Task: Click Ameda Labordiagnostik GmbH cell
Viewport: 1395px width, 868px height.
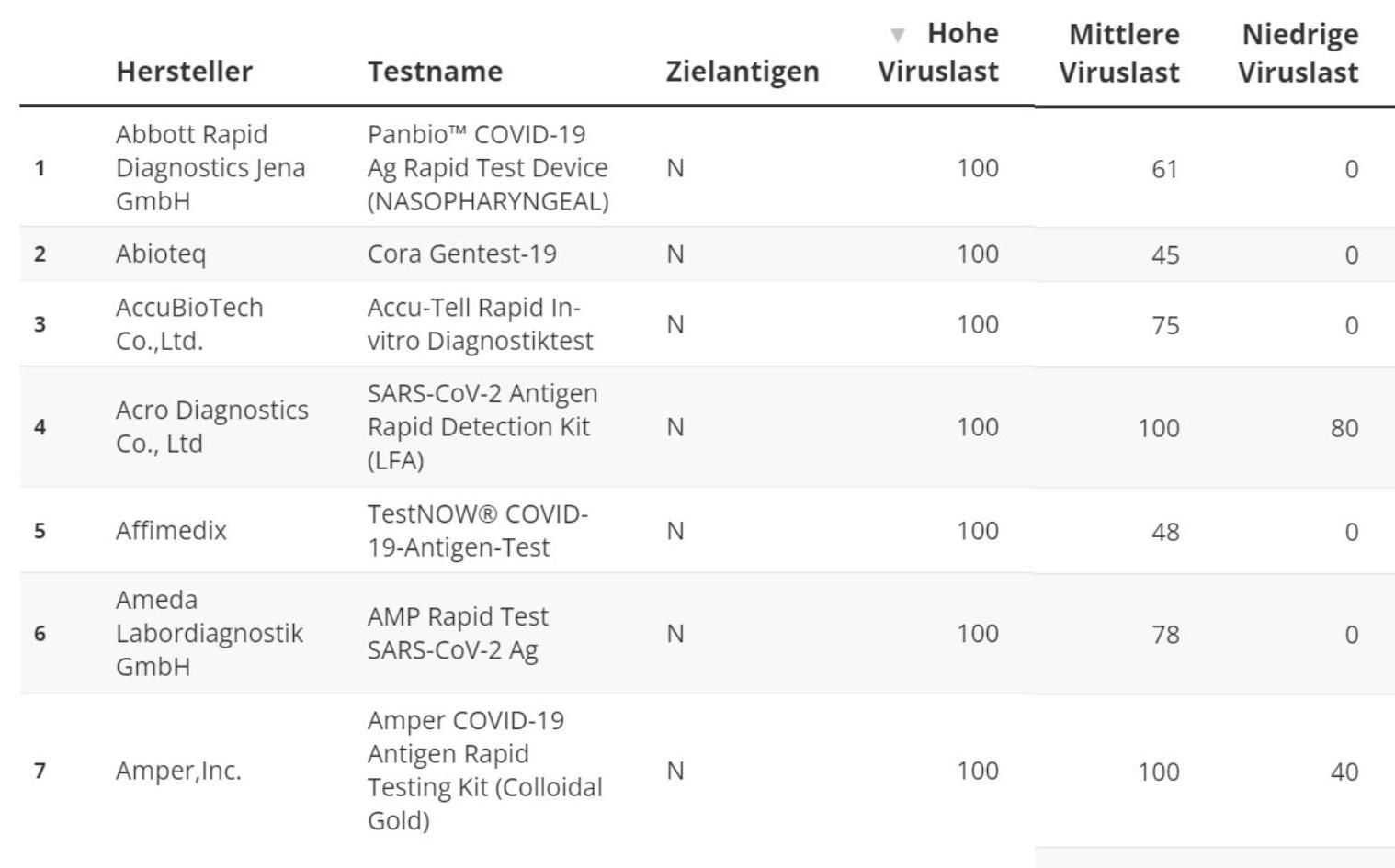Action: (209, 634)
